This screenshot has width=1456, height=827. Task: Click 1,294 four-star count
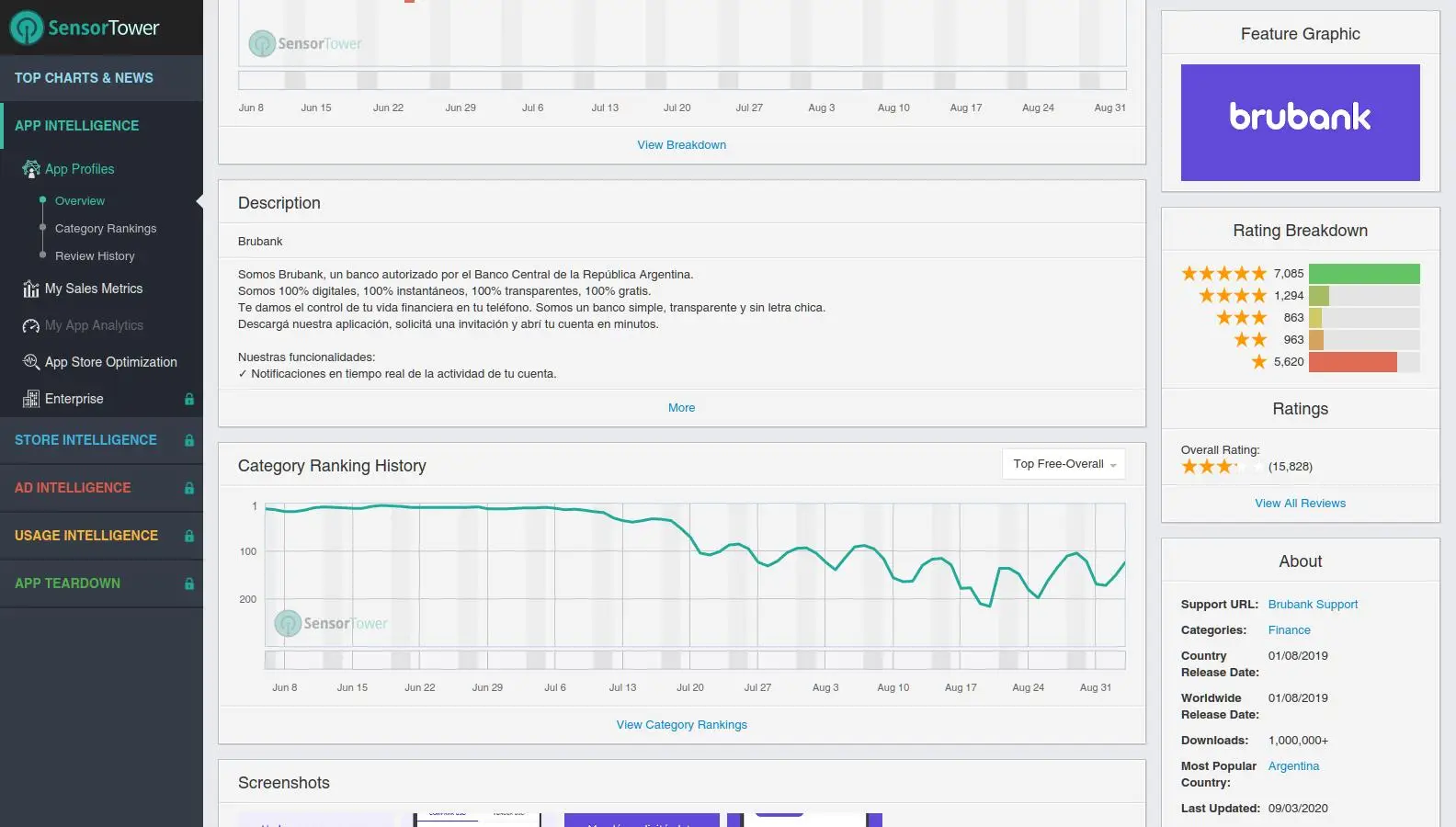tap(1289, 296)
